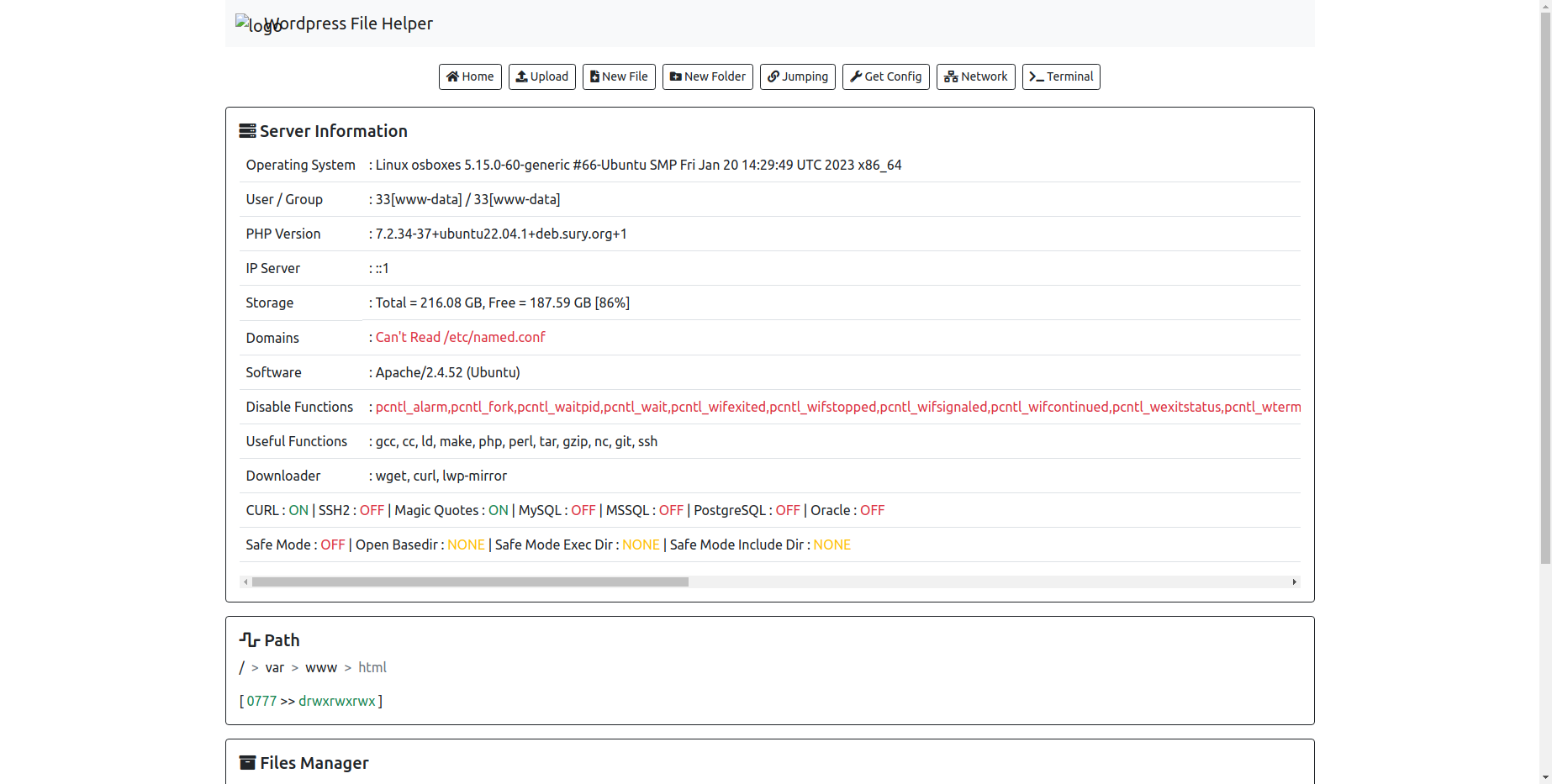The height and width of the screenshot is (784, 1552).
Task: Click the Apache/2.4.52 software value
Action: click(x=447, y=372)
